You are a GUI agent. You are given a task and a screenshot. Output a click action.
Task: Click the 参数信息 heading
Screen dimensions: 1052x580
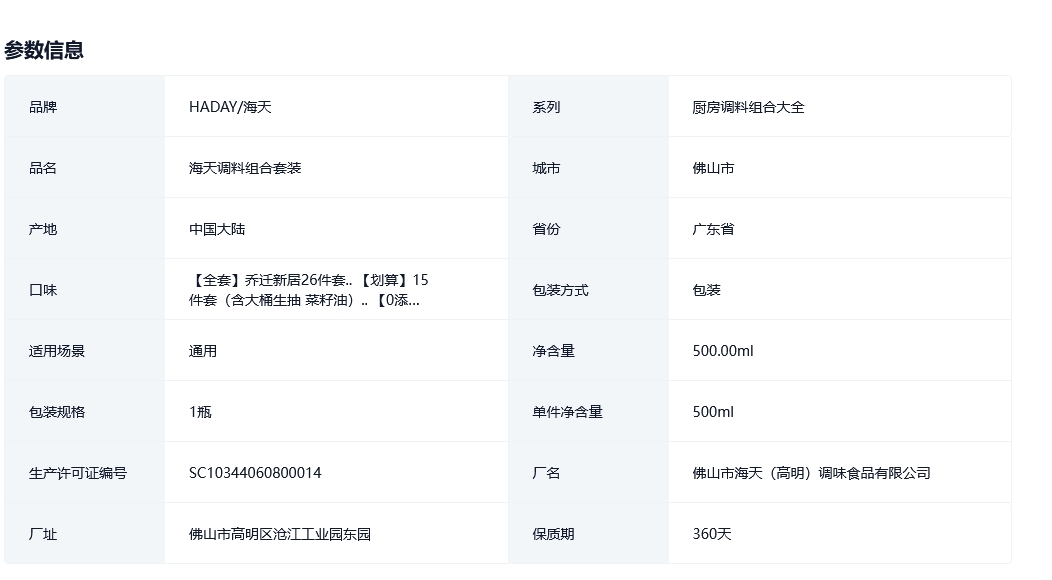point(44,50)
